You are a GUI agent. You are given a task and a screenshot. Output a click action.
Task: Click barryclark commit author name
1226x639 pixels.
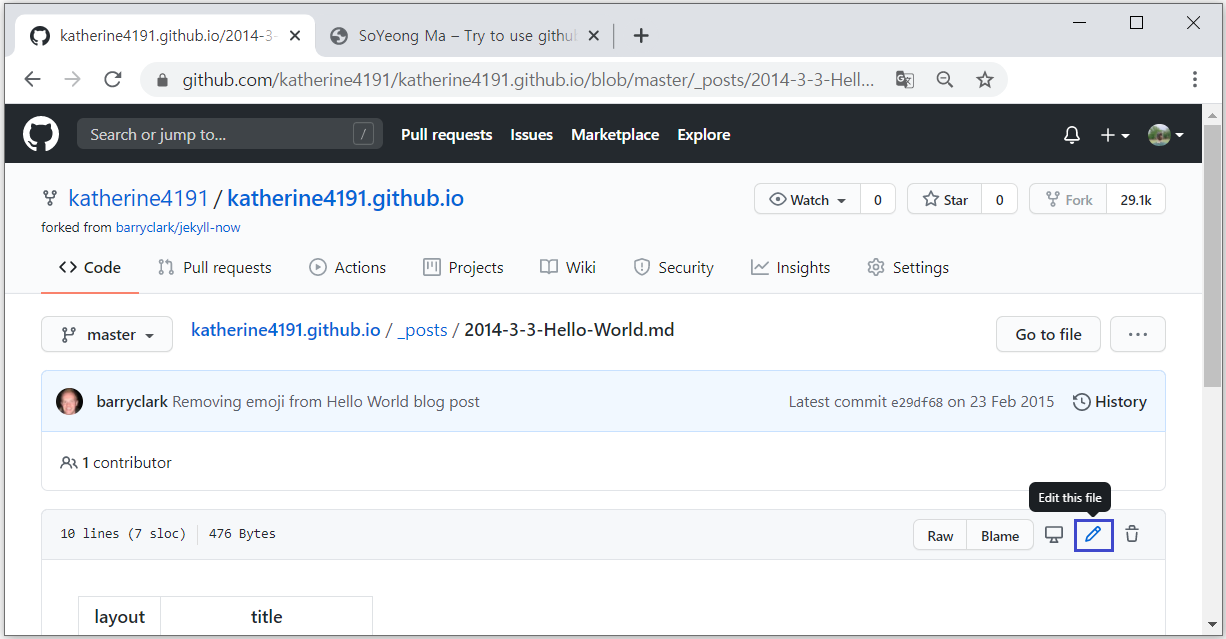pos(132,401)
